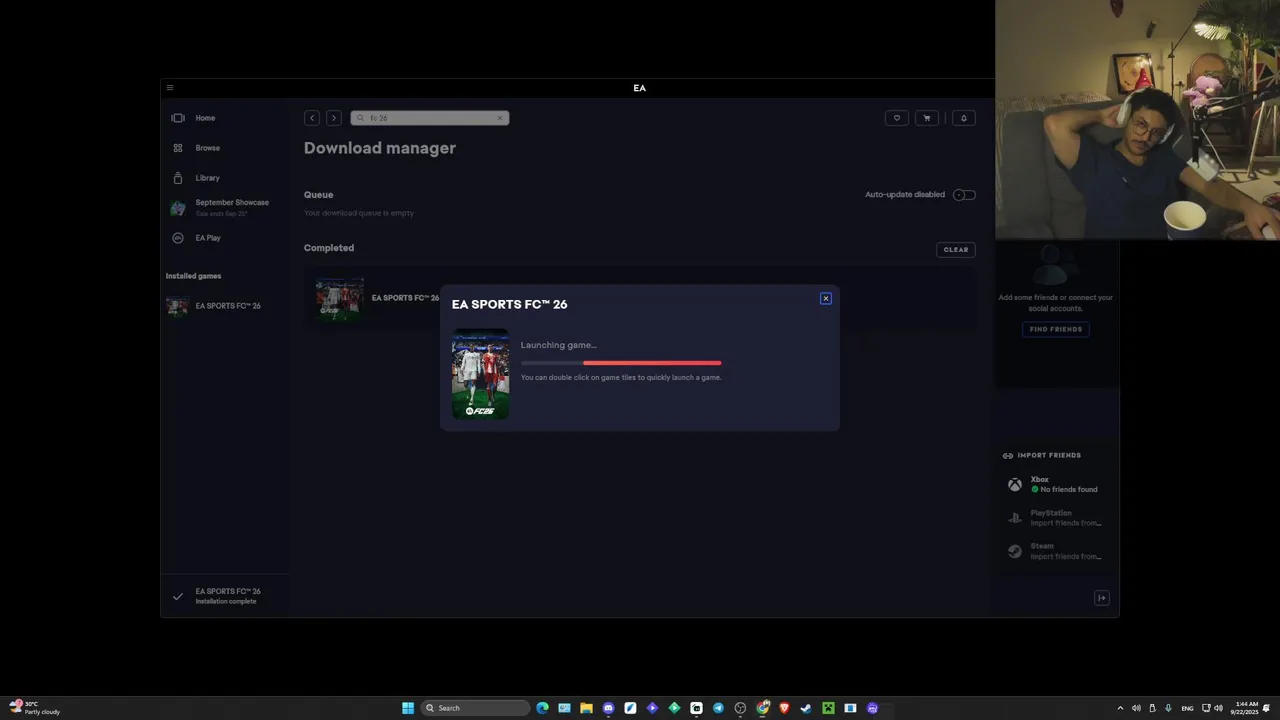Open Chrome from the taskbar
The image size is (1280, 720).
[x=762, y=708]
